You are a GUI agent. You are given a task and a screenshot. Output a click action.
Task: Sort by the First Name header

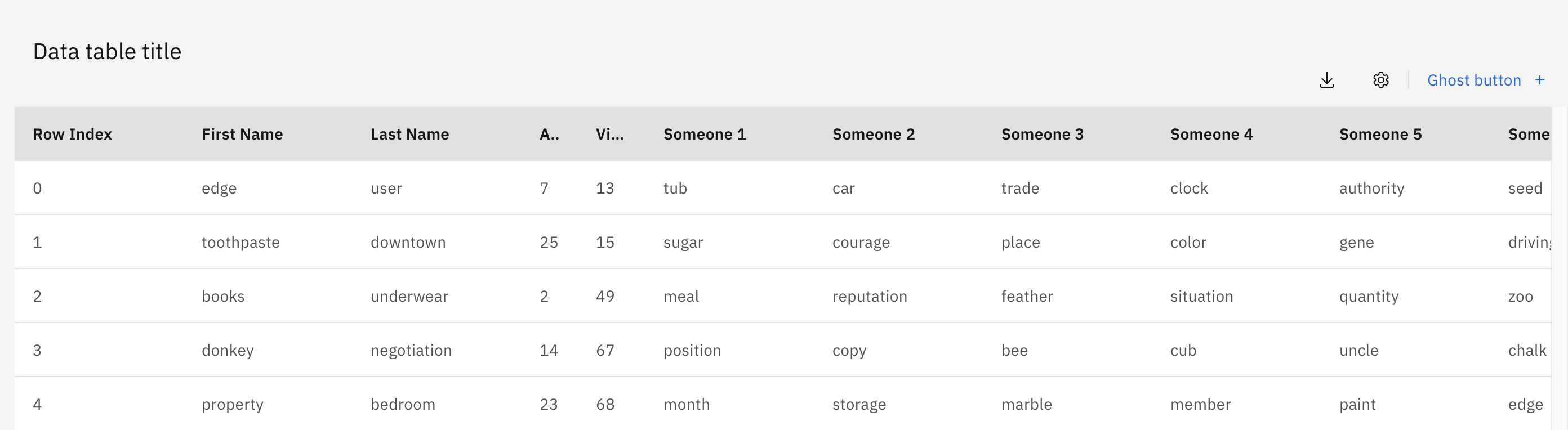click(242, 134)
